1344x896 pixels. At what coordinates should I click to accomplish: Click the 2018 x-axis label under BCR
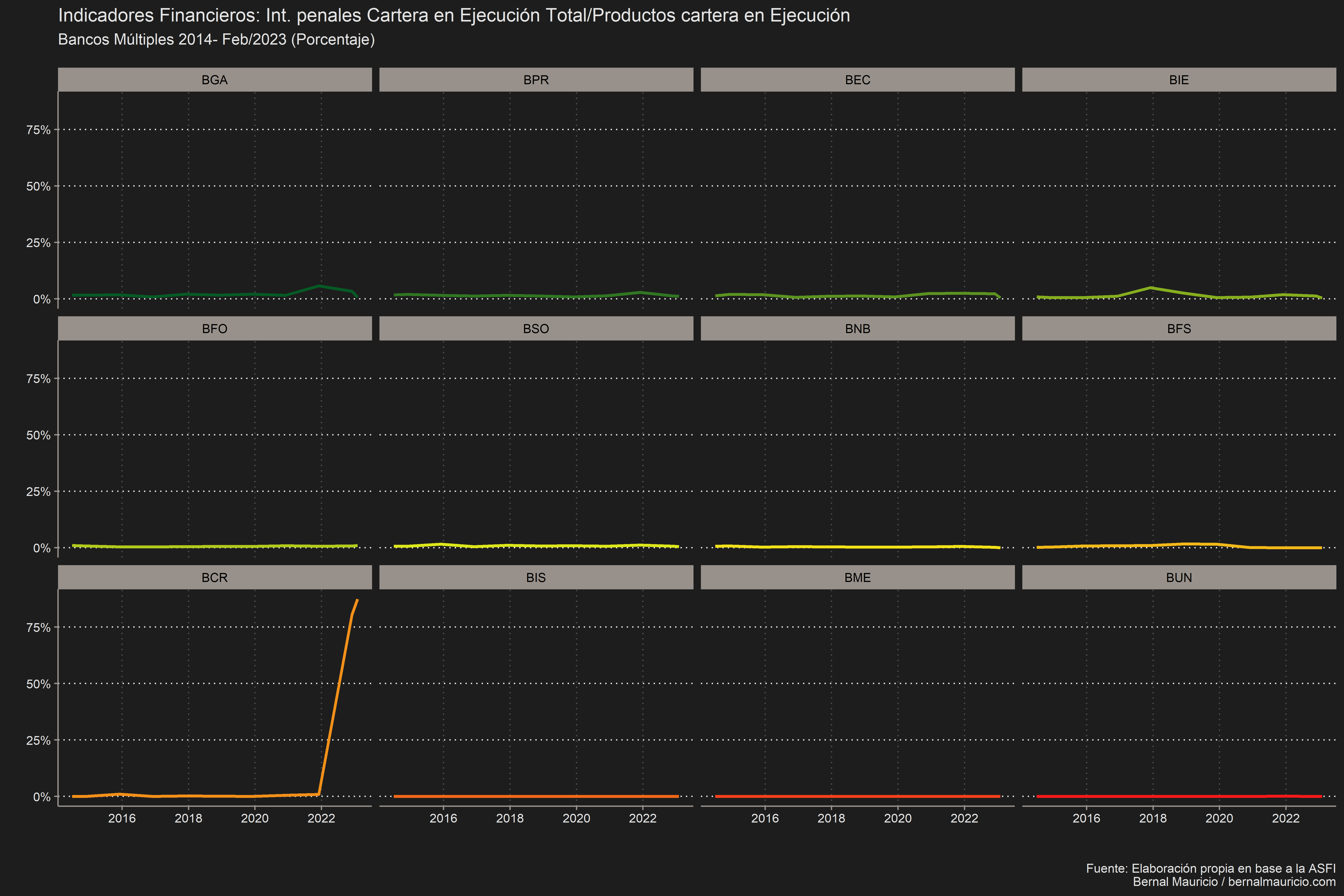(x=189, y=818)
